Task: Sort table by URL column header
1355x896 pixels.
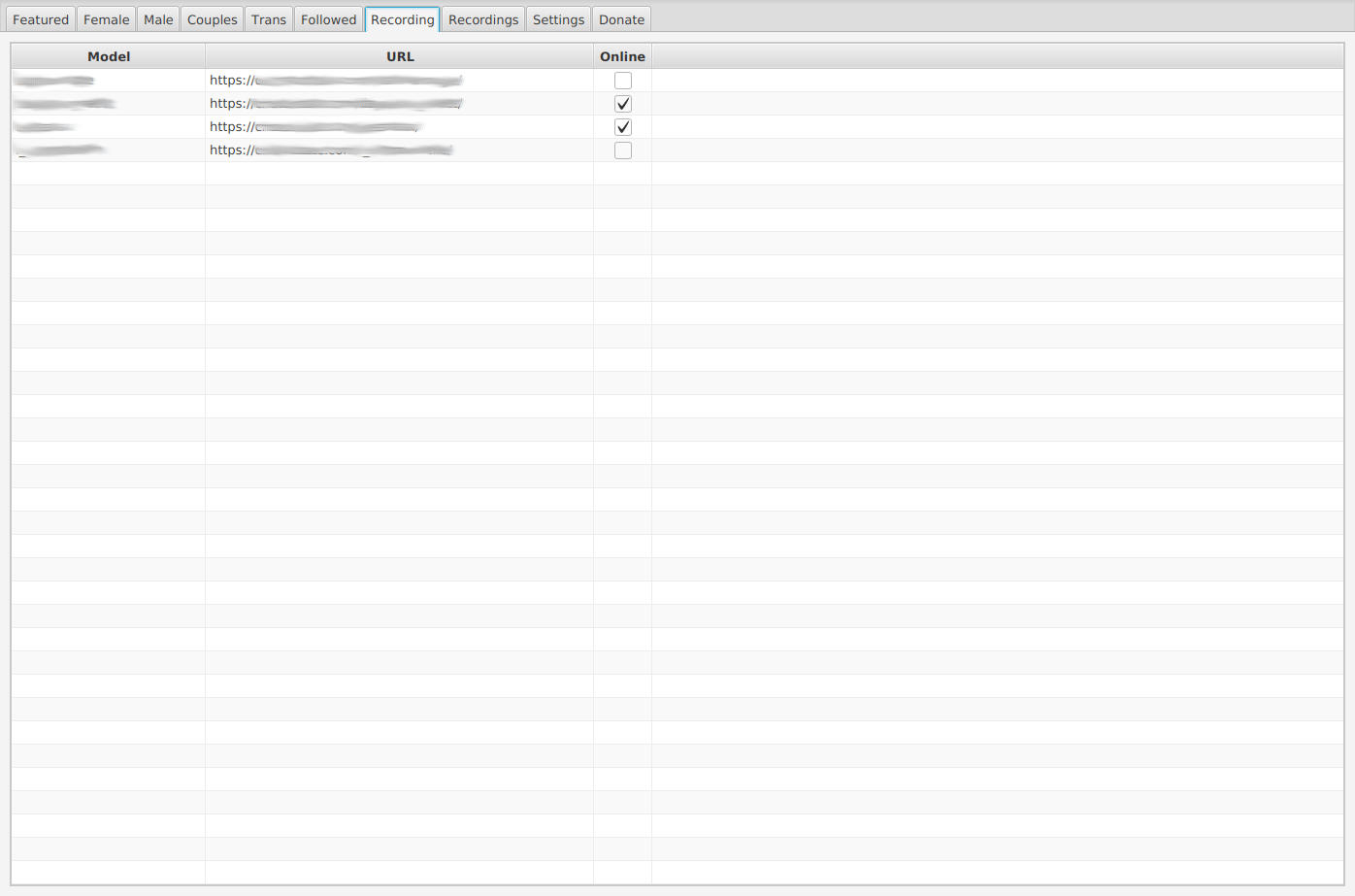Action: (400, 56)
